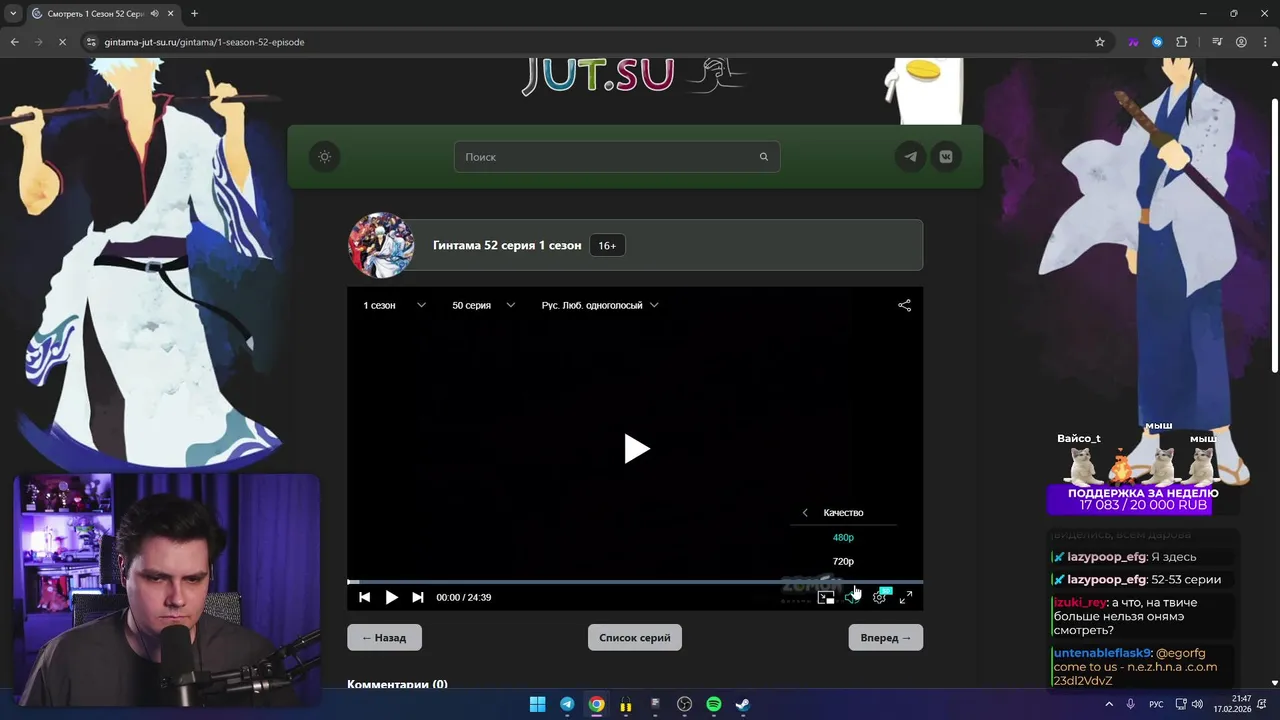Open the '50 серия' episode dropdown
This screenshot has height=720, width=1280.
(x=483, y=305)
